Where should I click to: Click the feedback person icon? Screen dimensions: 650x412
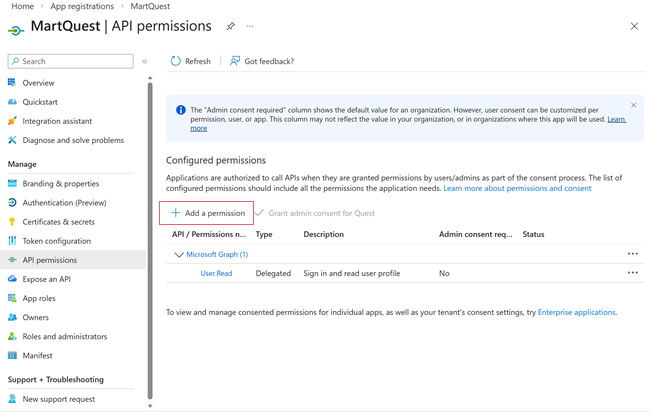coord(235,61)
